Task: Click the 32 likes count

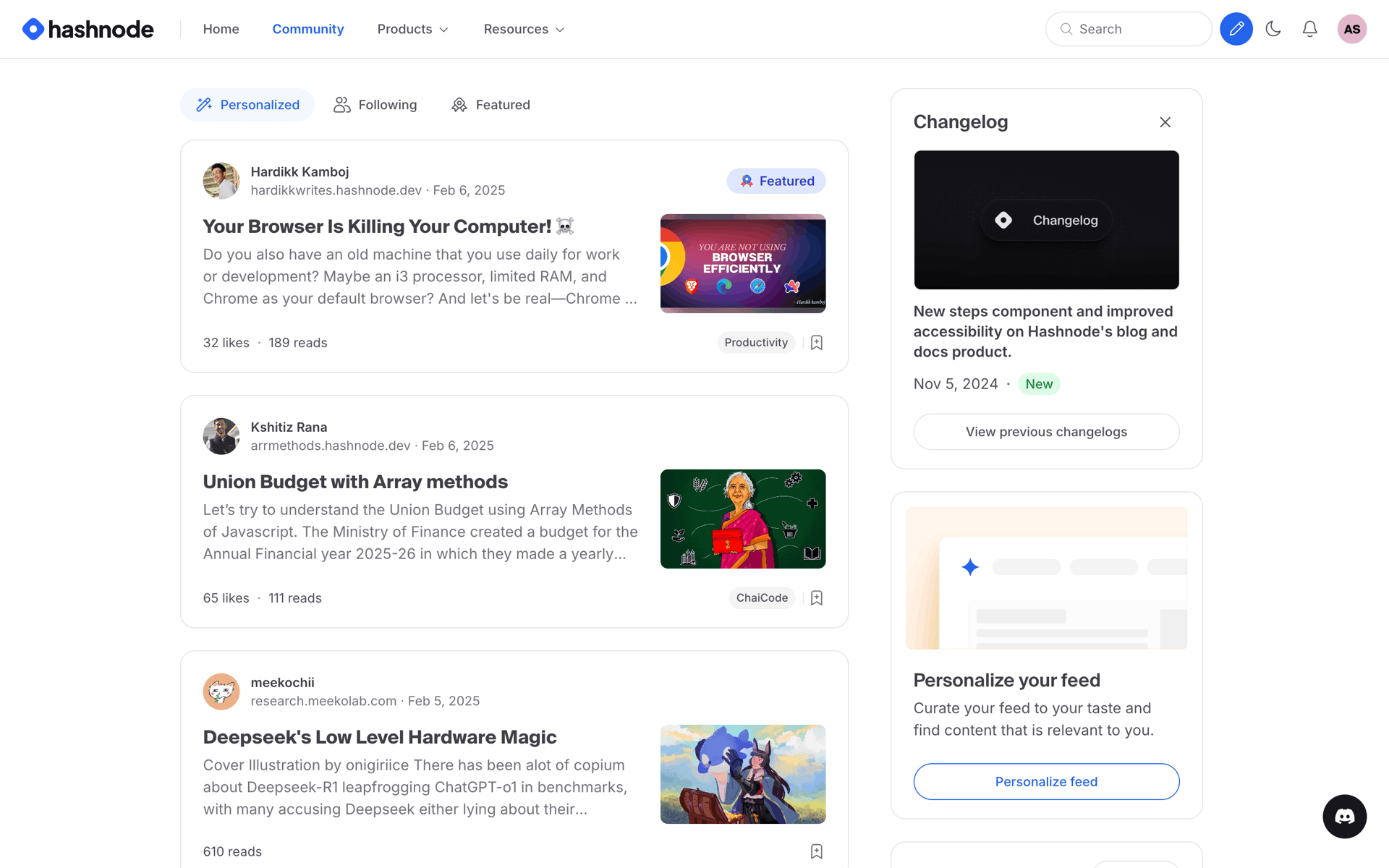Action: pos(226,343)
